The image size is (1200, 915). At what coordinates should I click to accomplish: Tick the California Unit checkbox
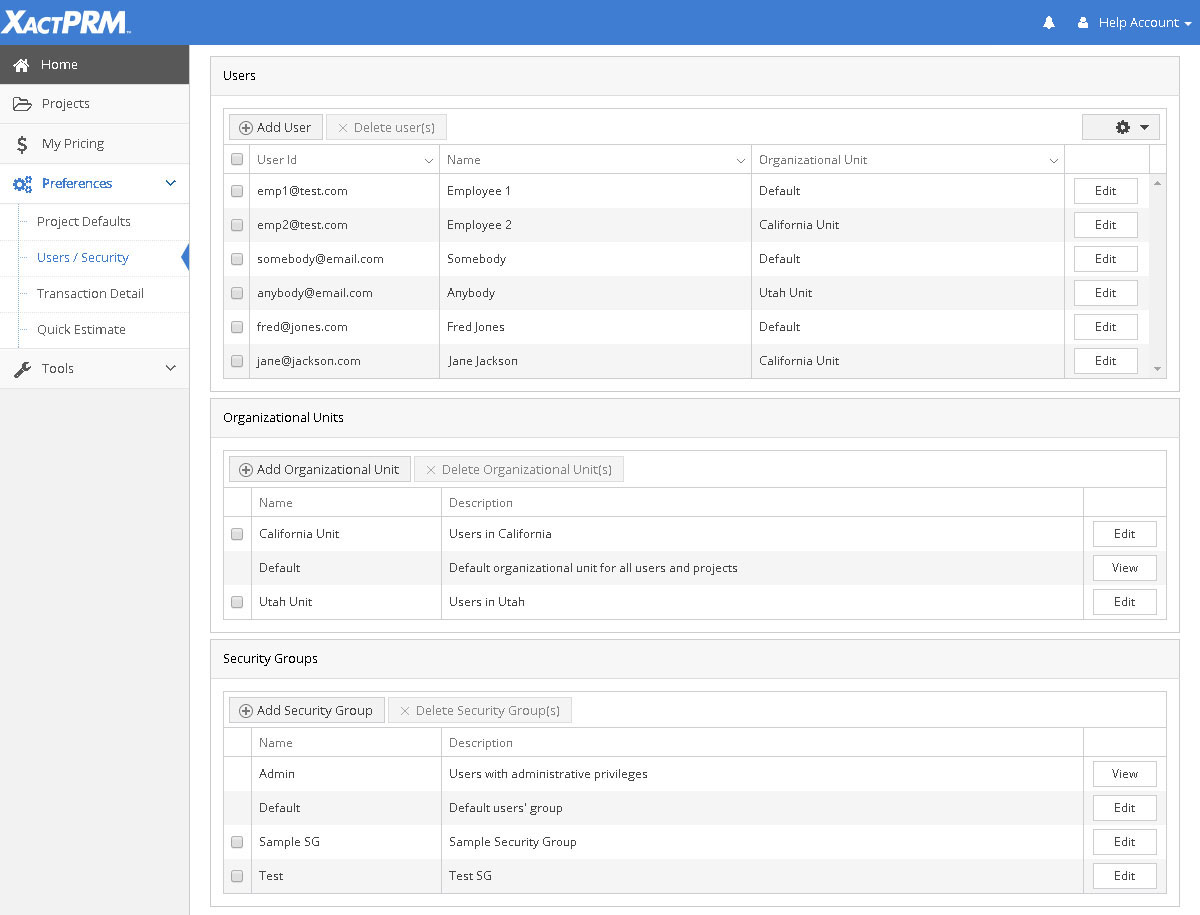[237, 534]
